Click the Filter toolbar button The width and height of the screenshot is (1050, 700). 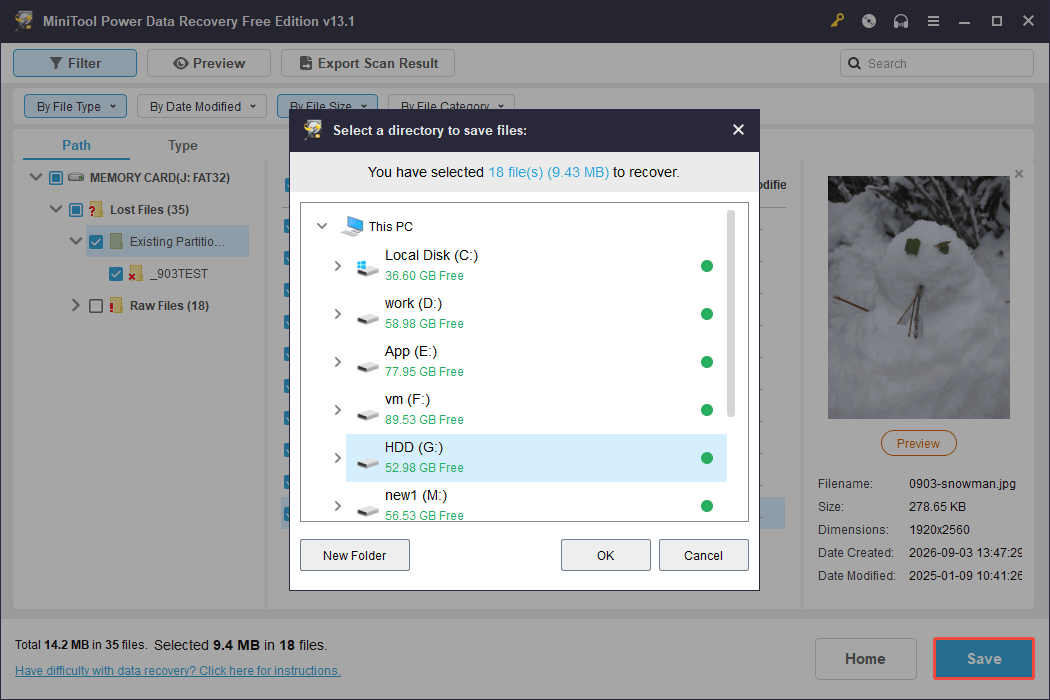click(x=75, y=63)
